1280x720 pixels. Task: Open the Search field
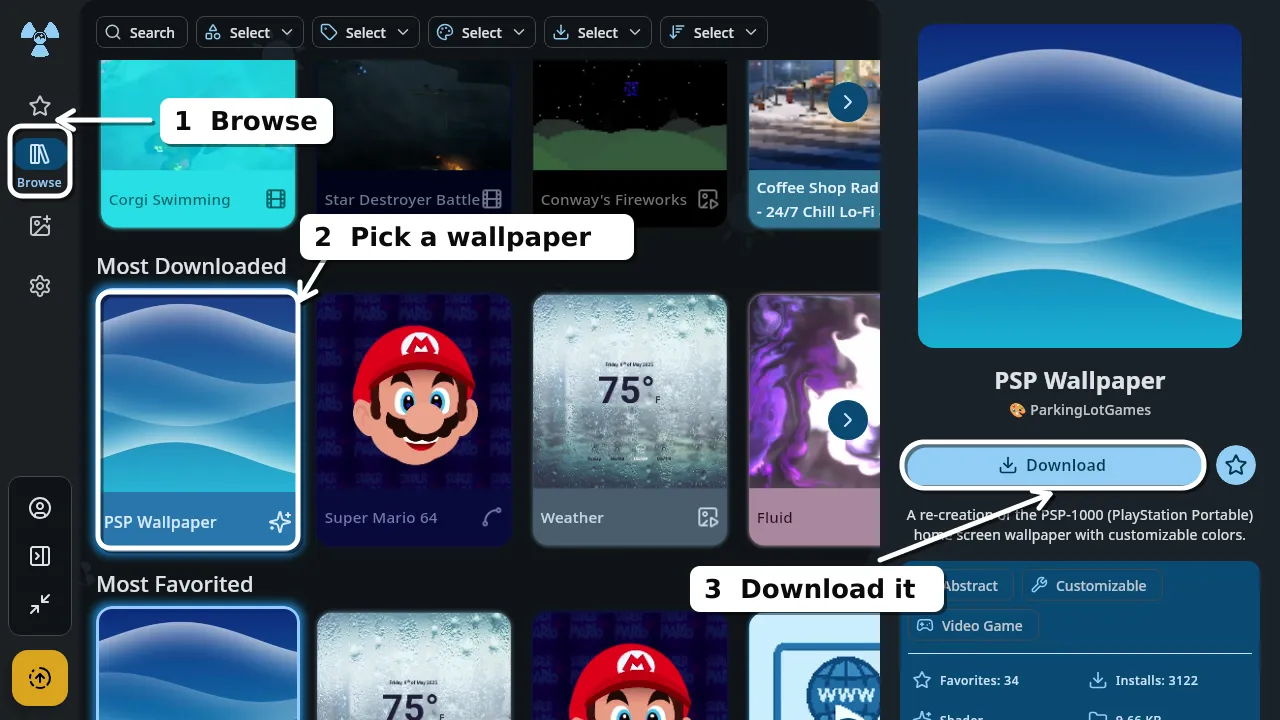pos(142,33)
